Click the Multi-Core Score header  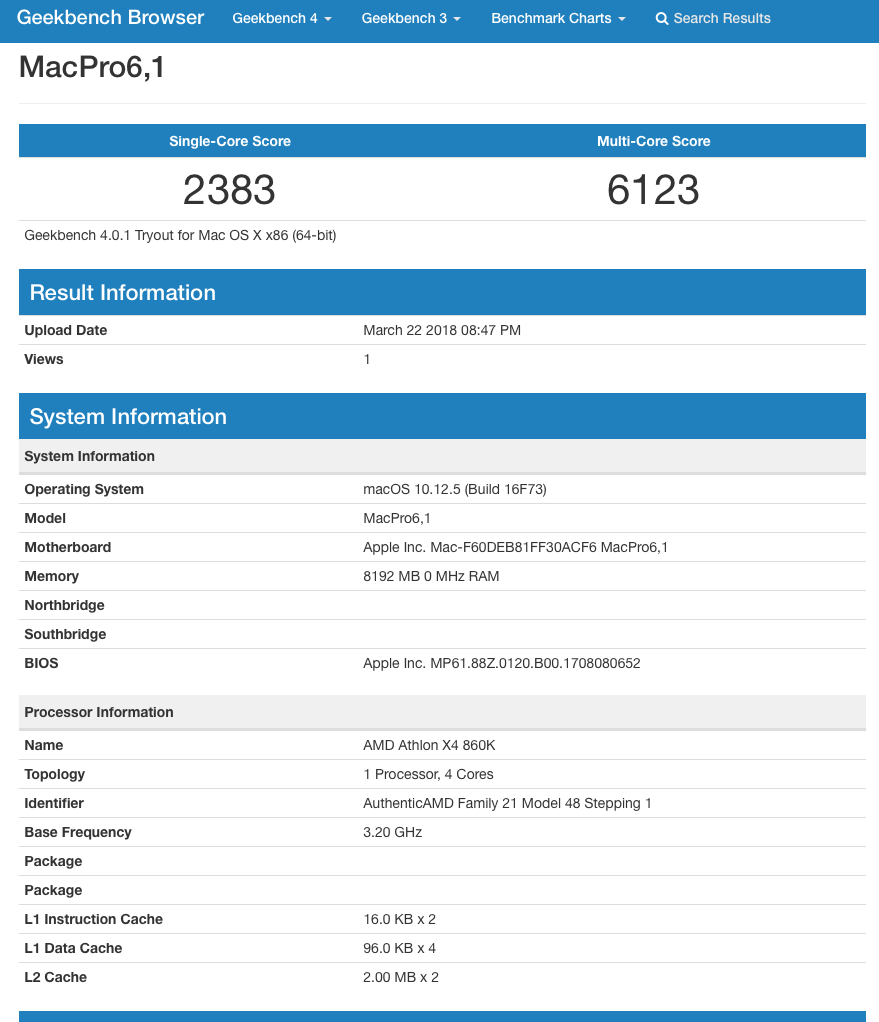654,141
